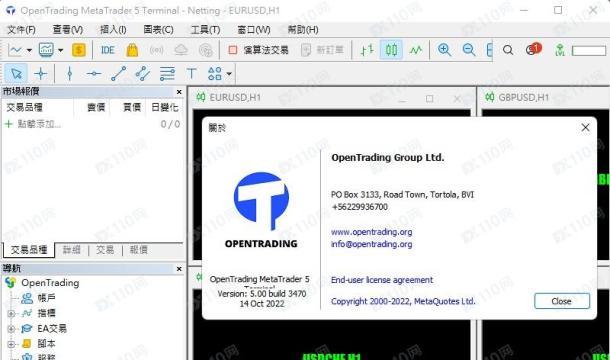Screen dimensions: 610x360
Task: Open the 插入(I) Insert menu
Action: tap(113, 30)
